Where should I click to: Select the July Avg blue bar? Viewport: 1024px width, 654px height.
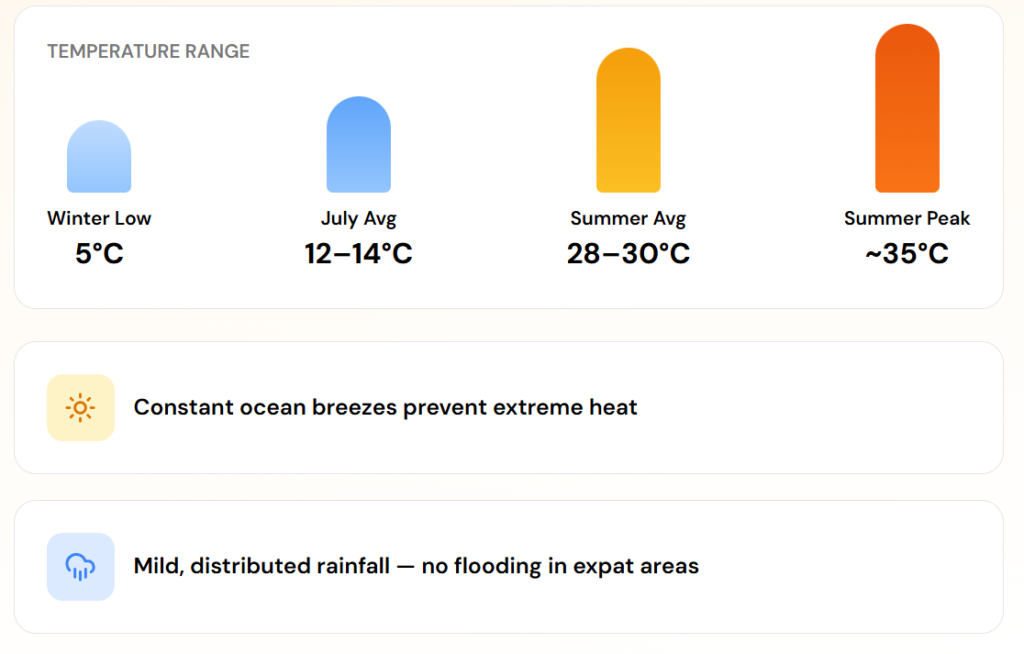(x=359, y=145)
